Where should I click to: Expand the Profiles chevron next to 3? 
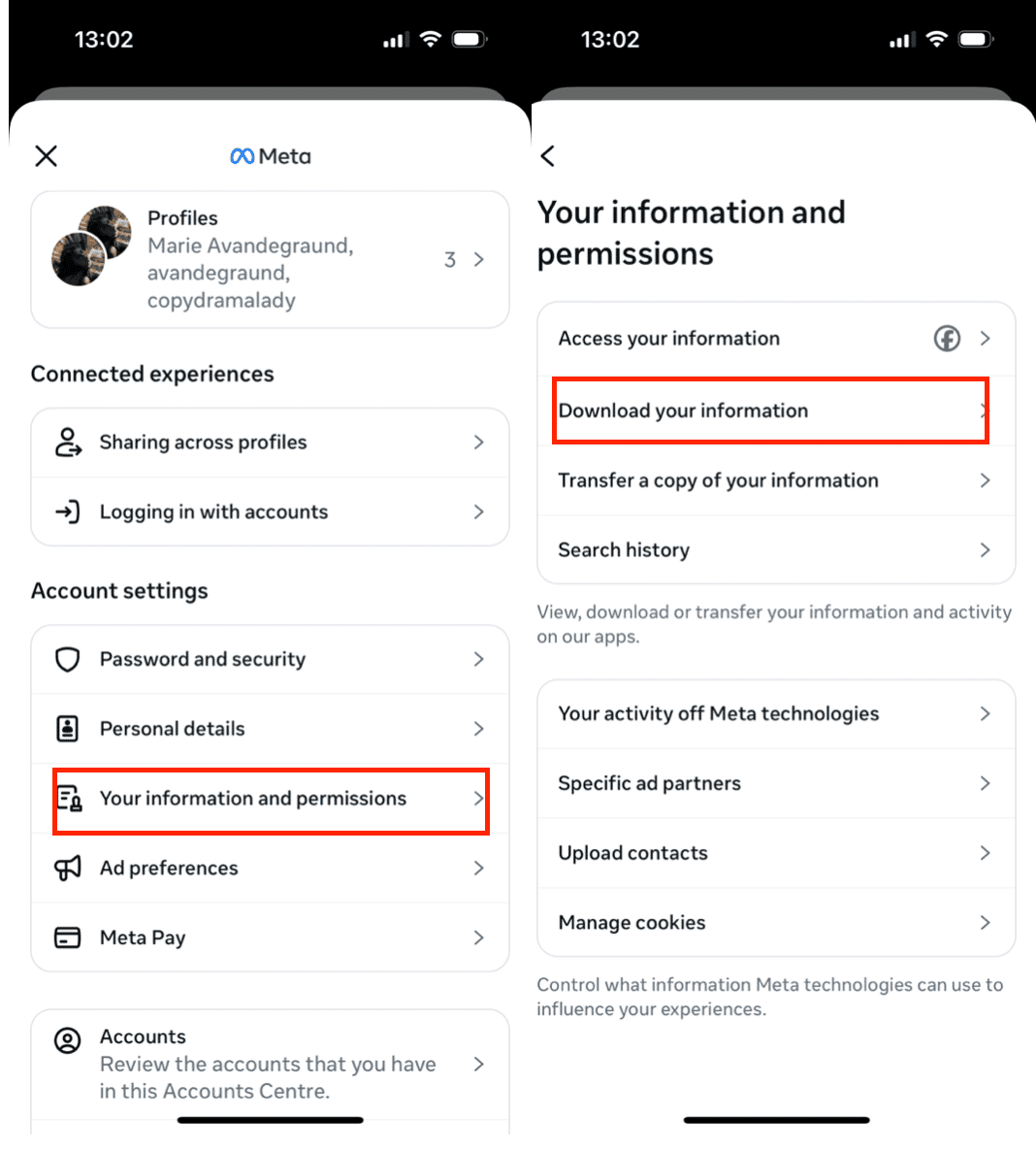[478, 259]
